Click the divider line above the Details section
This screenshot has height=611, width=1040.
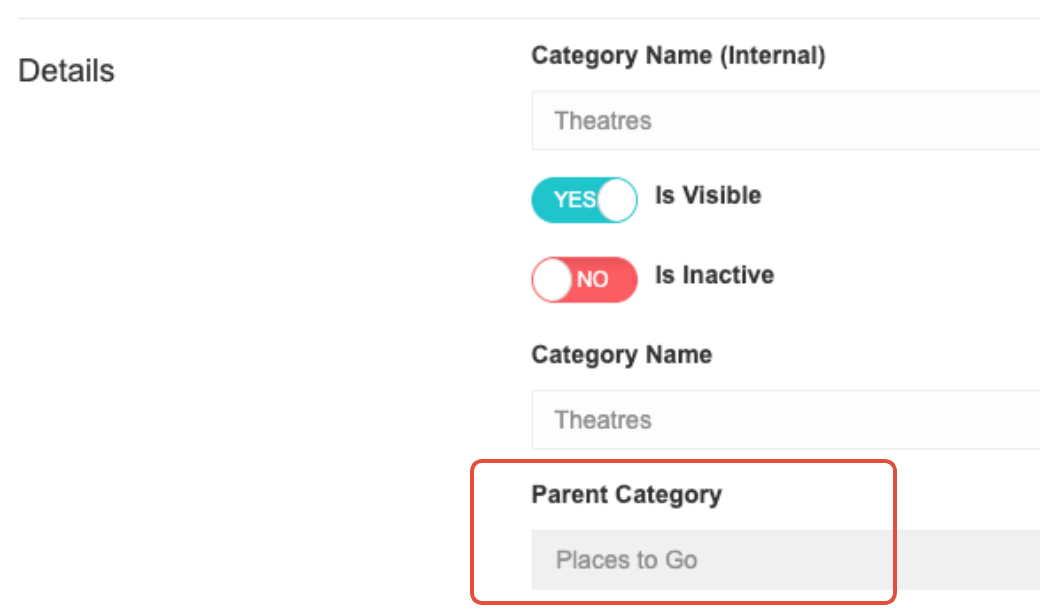(x=520, y=18)
